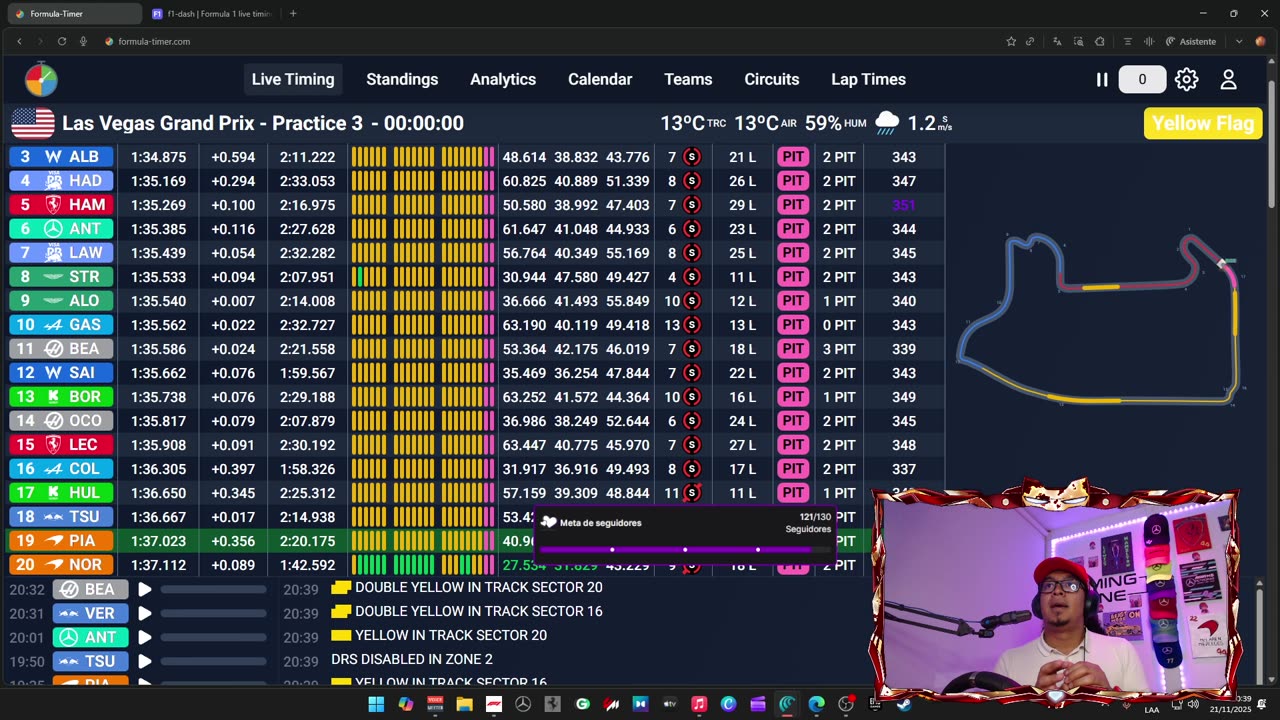Image resolution: width=1280 pixels, height=720 pixels.
Task: Reload the page with the refresh icon
Action: [62, 41]
